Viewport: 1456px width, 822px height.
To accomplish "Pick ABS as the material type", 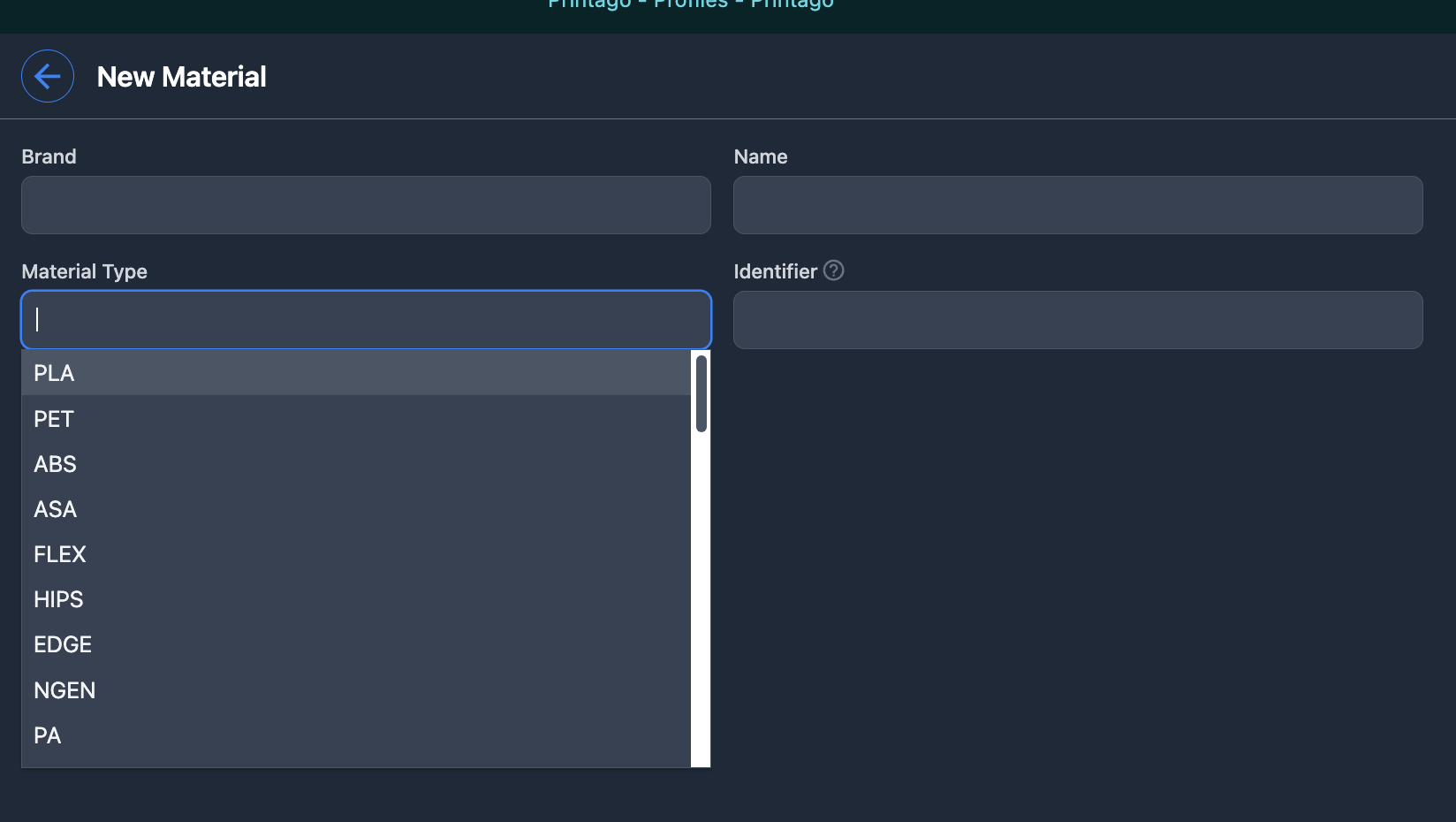I will point(355,464).
